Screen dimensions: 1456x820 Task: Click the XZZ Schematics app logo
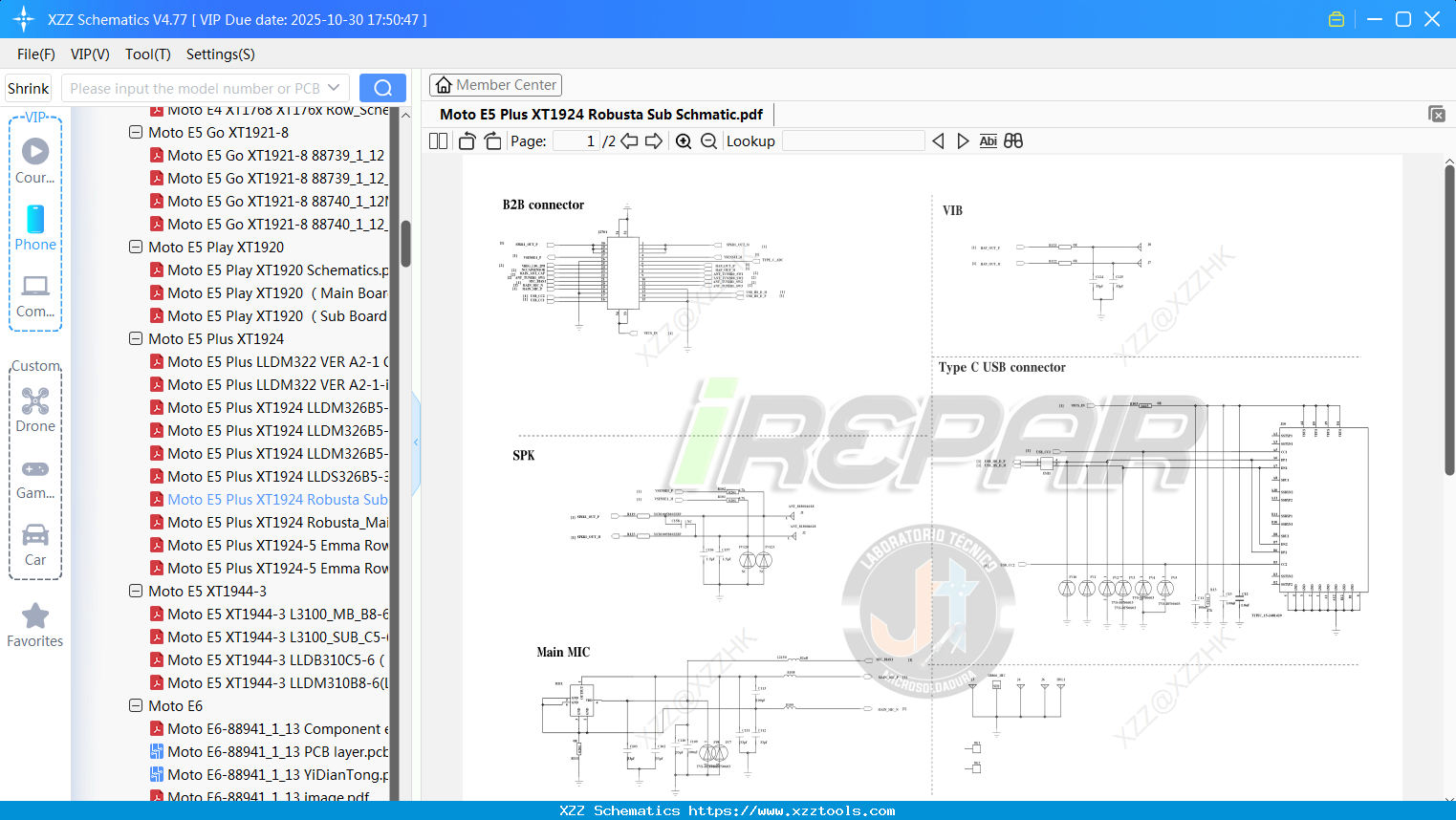click(x=23, y=19)
